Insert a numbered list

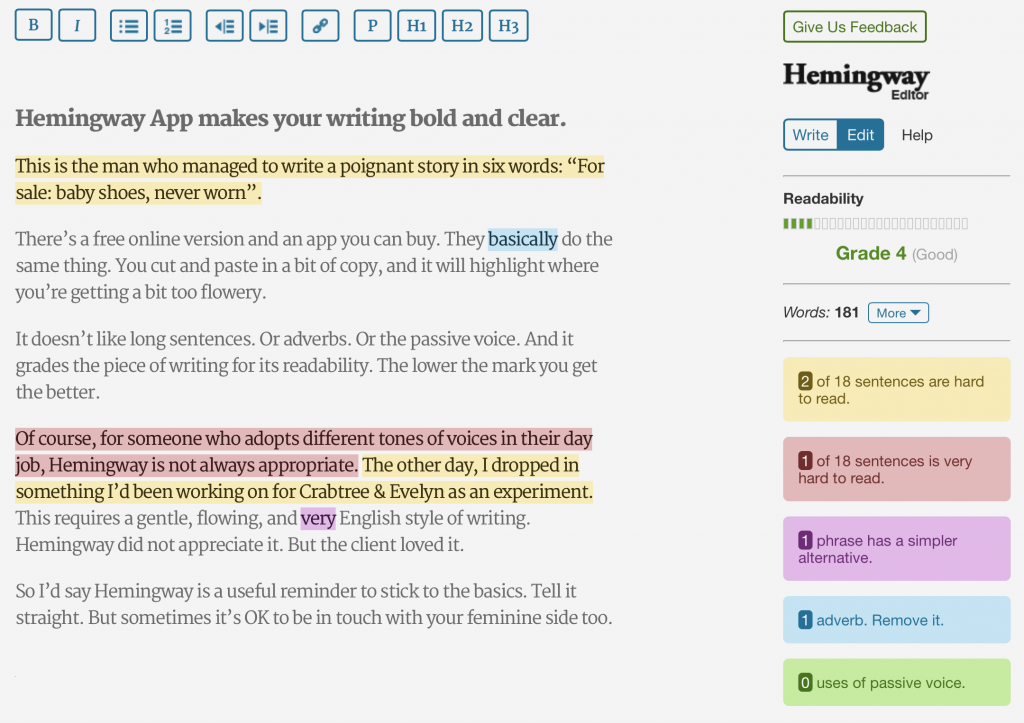pos(172,26)
